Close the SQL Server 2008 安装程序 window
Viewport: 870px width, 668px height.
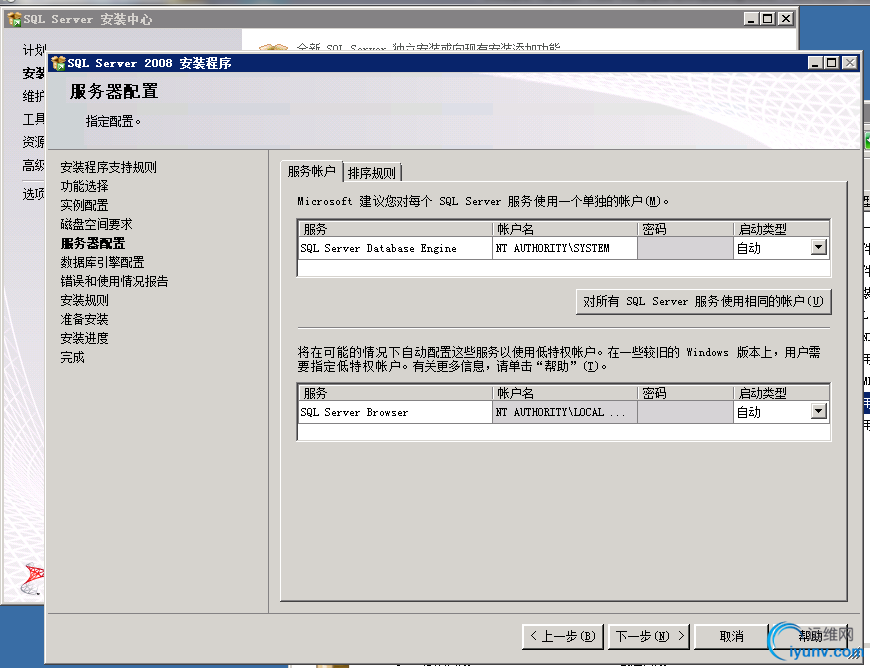click(849, 63)
